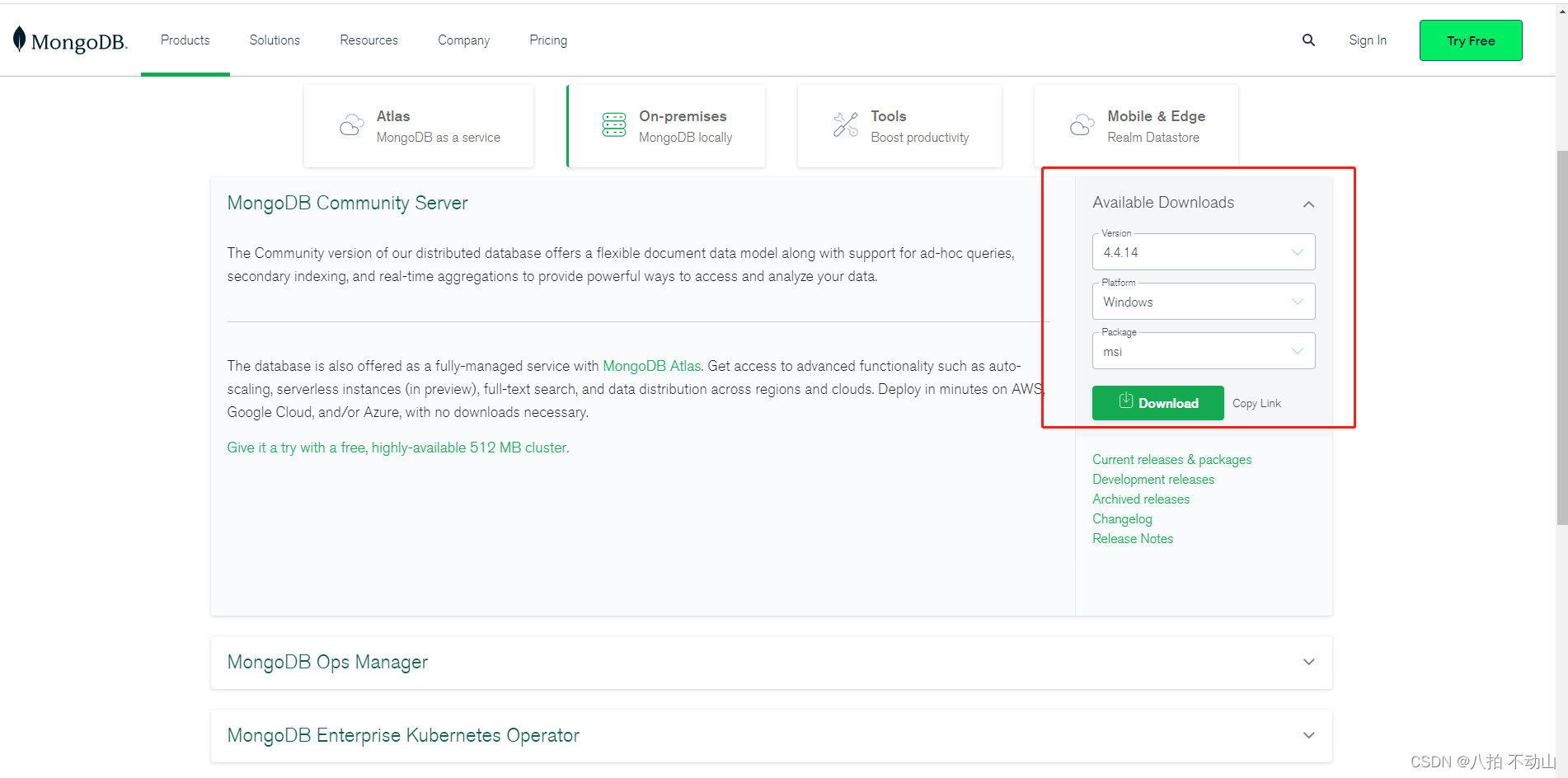Click the Tools wrench icon
Screen dimensions: 1568x778
click(x=846, y=125)
